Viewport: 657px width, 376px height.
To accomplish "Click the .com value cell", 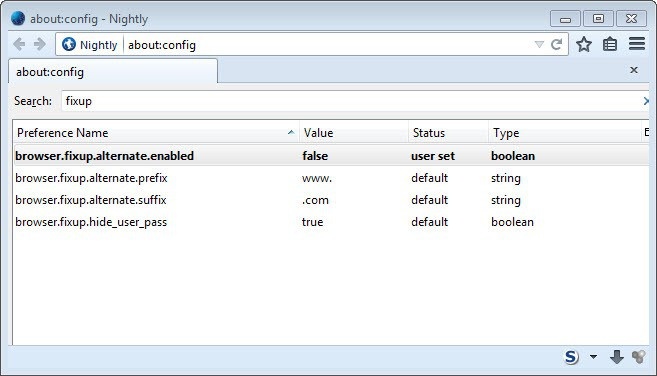I will point(315,200).
